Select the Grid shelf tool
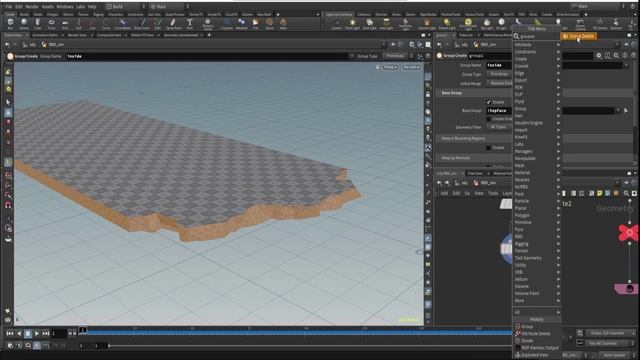Screen dimensions: 640x360 pos(65,24)
